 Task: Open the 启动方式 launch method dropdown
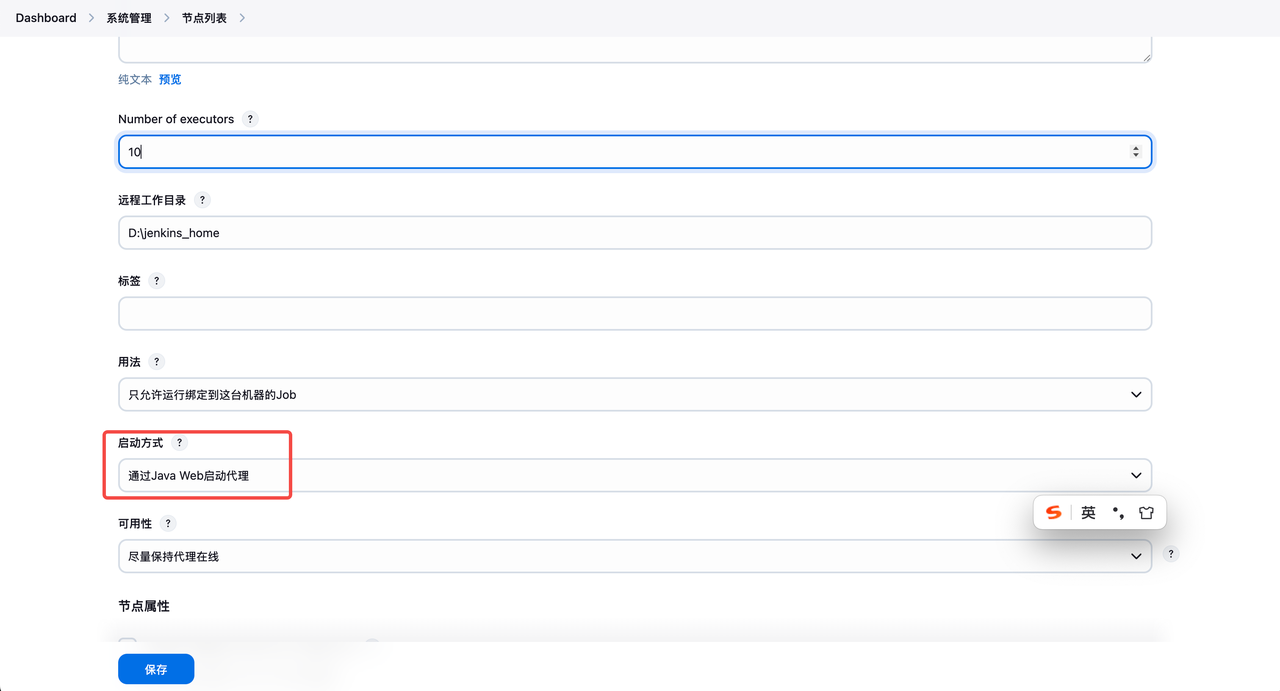coord(634,476)
